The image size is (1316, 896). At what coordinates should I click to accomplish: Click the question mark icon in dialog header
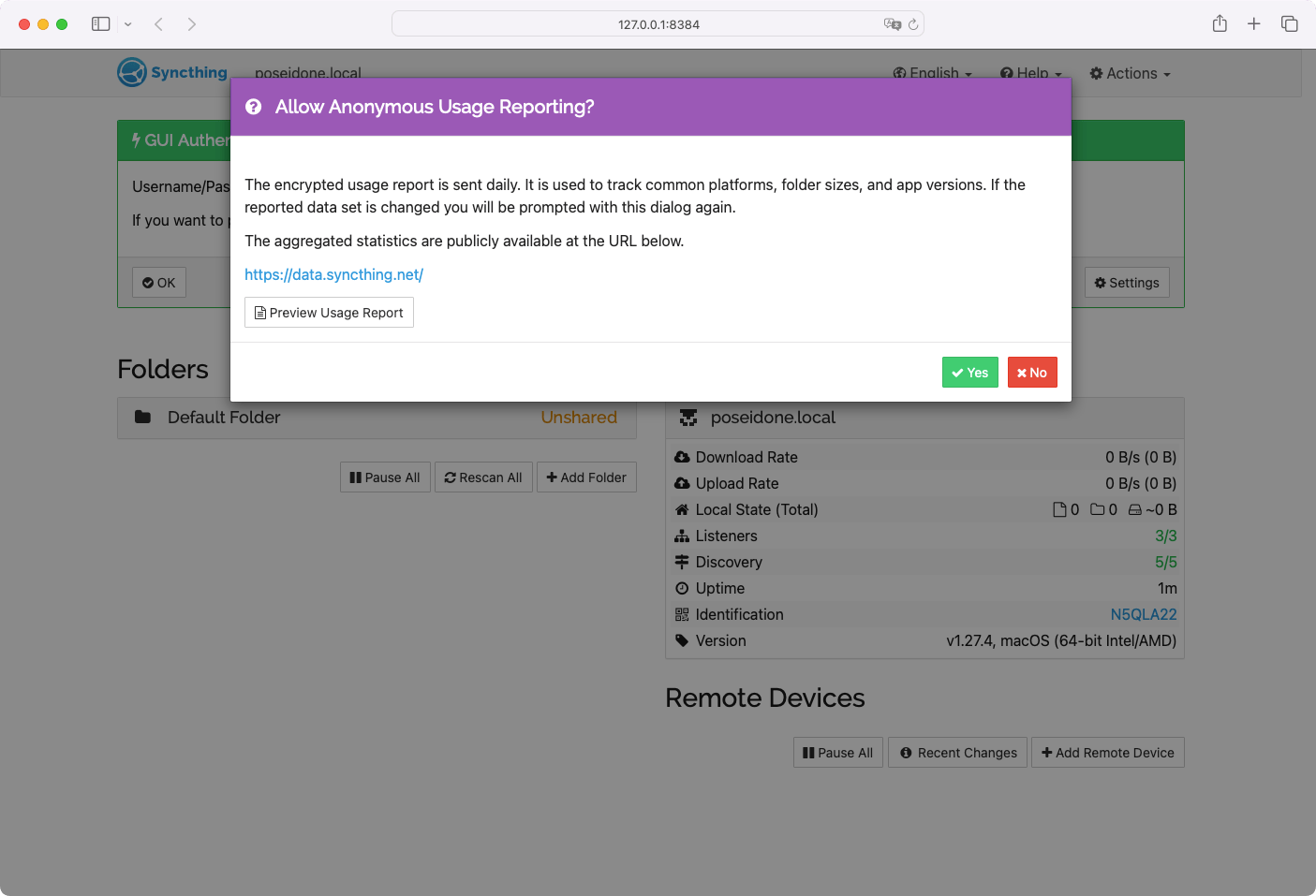[x=253, y=108]
